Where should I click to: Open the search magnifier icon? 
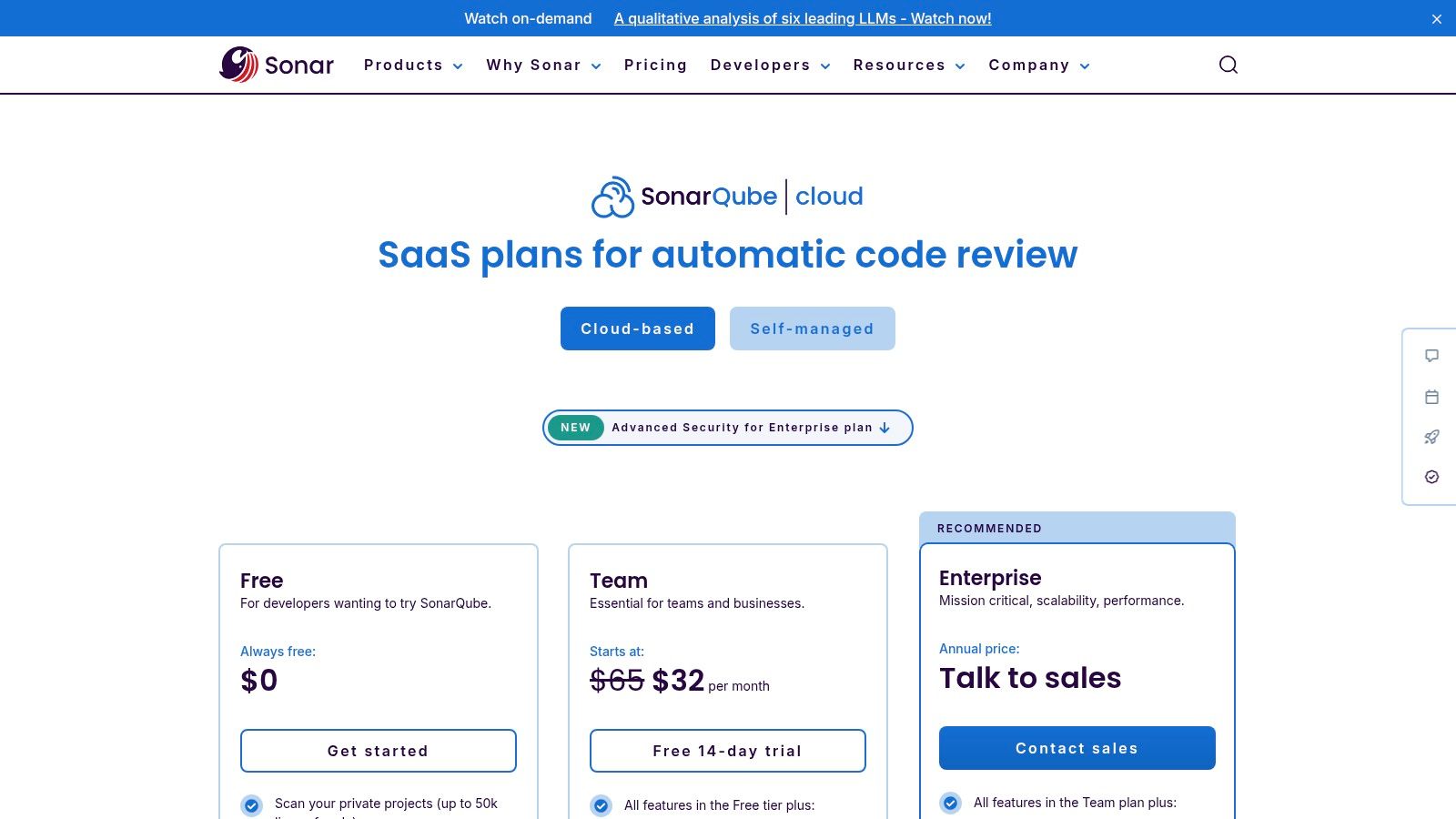(1228, 65)
